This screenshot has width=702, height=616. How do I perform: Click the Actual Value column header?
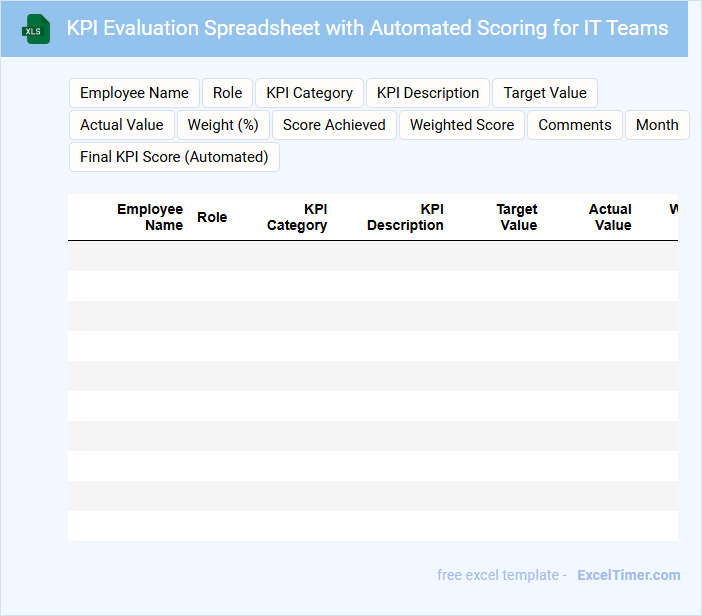(x=610, y=217)
